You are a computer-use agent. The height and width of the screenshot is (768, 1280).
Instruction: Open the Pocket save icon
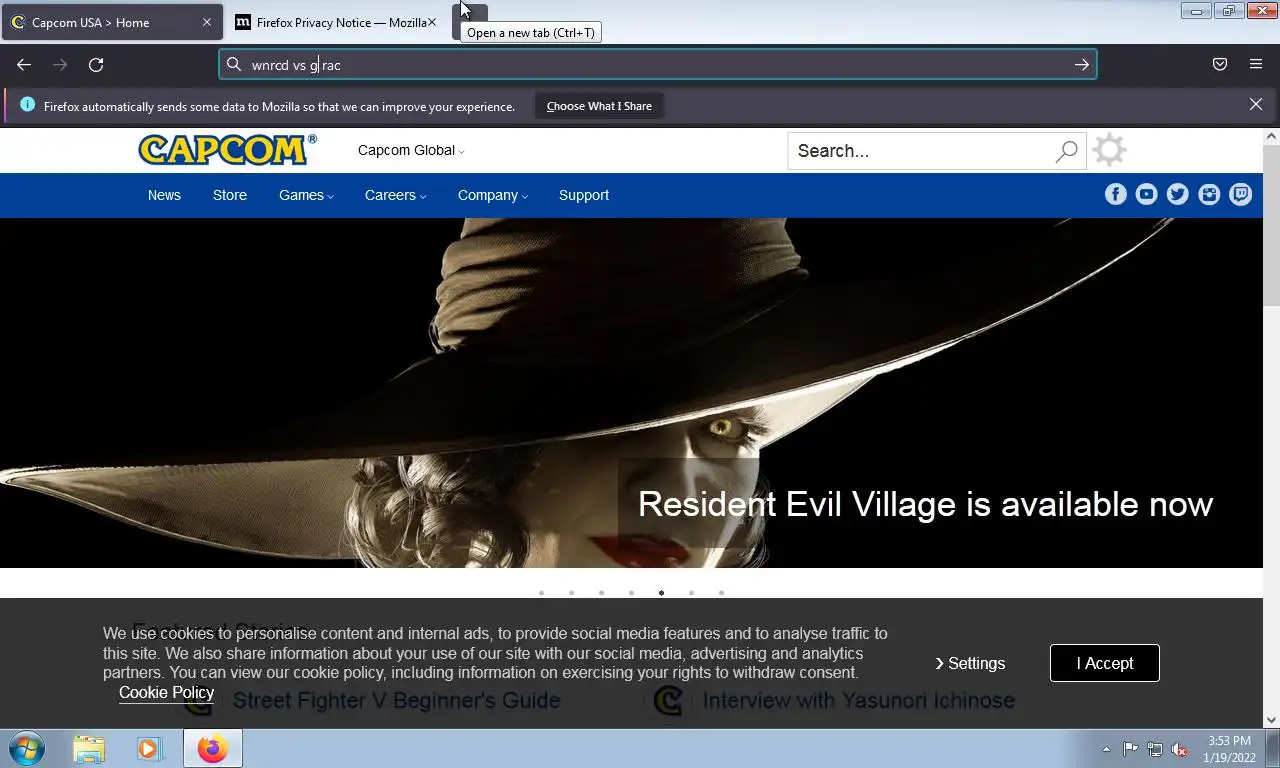point(1220,65)
